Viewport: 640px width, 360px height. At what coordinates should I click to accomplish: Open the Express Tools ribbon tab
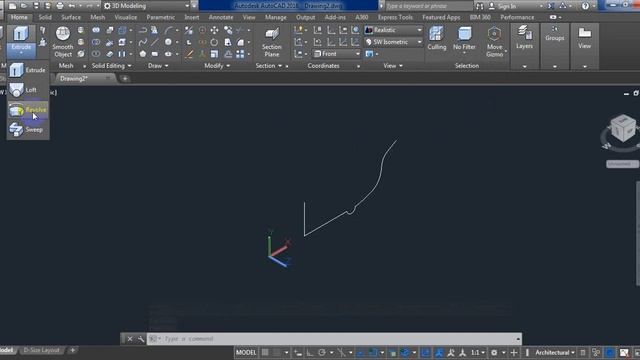pos(395,17)
